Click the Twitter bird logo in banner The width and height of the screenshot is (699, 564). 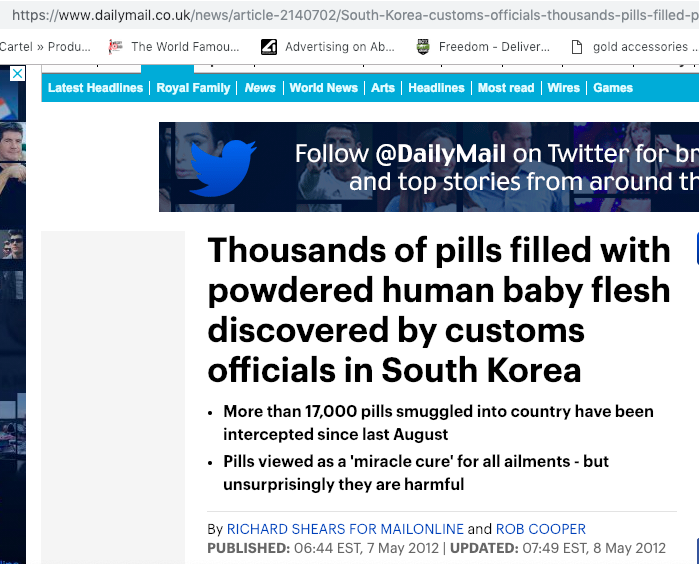tap(223, 168)
